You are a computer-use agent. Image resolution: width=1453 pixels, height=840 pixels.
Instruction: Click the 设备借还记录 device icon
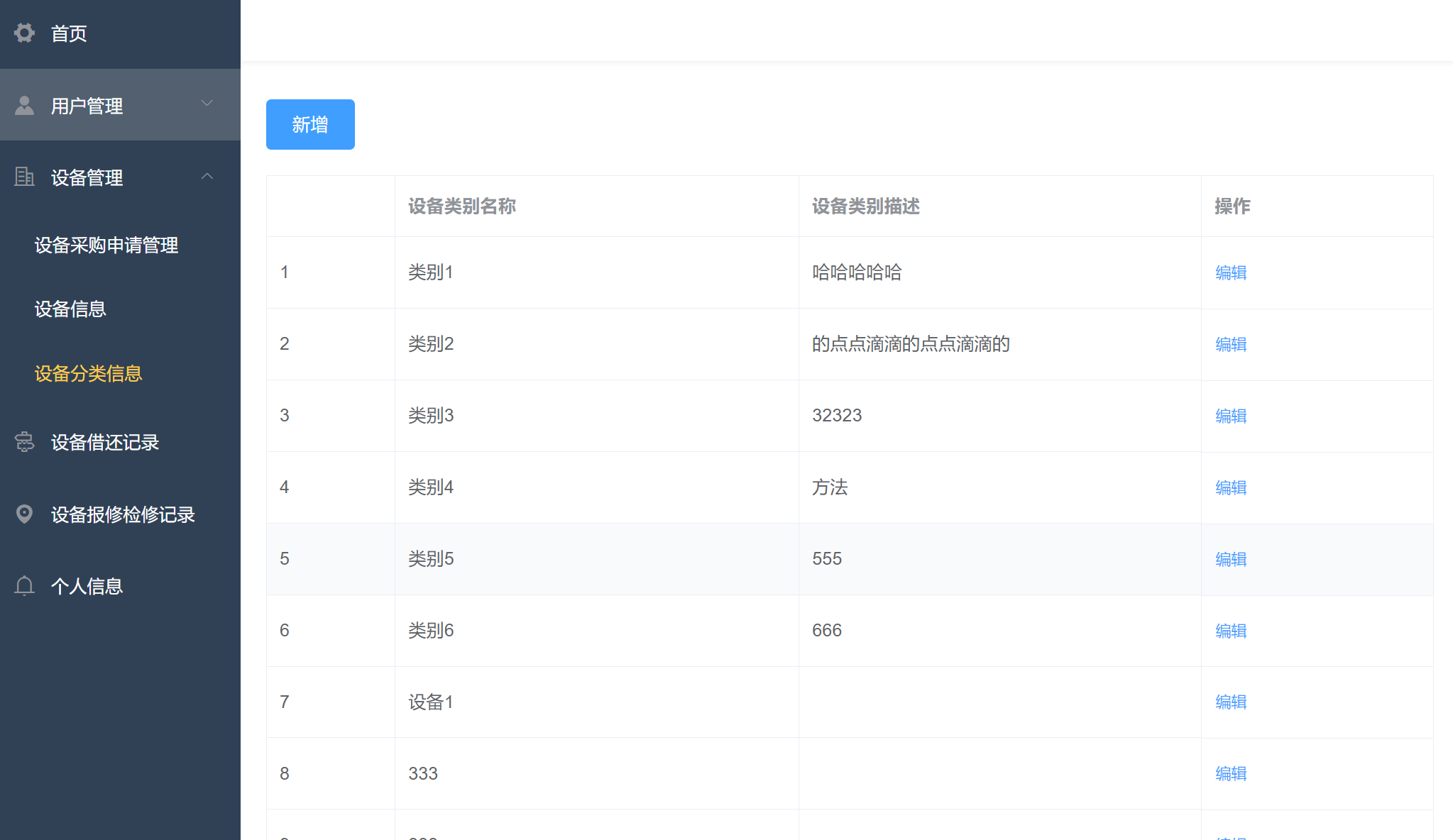tap(24, 442)
